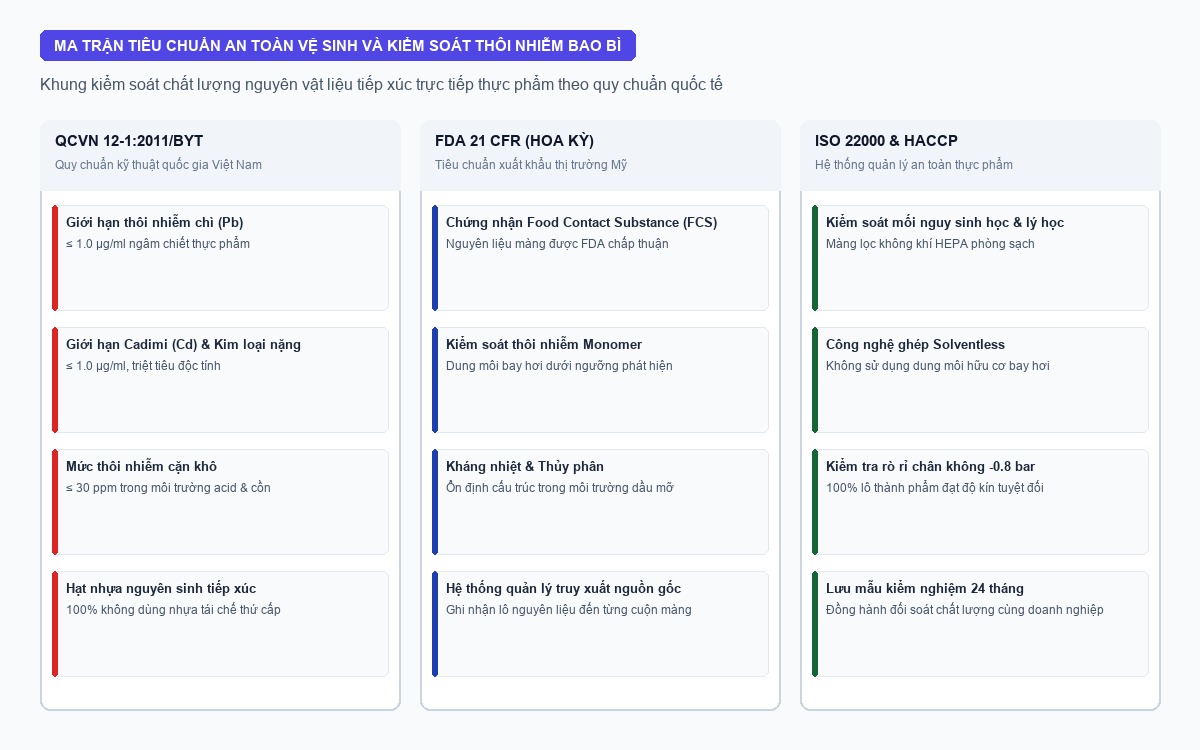Open the Kiểm tra rò rỉ chân không card
This screenshot has width=1200, height=750.
[980, 502]
